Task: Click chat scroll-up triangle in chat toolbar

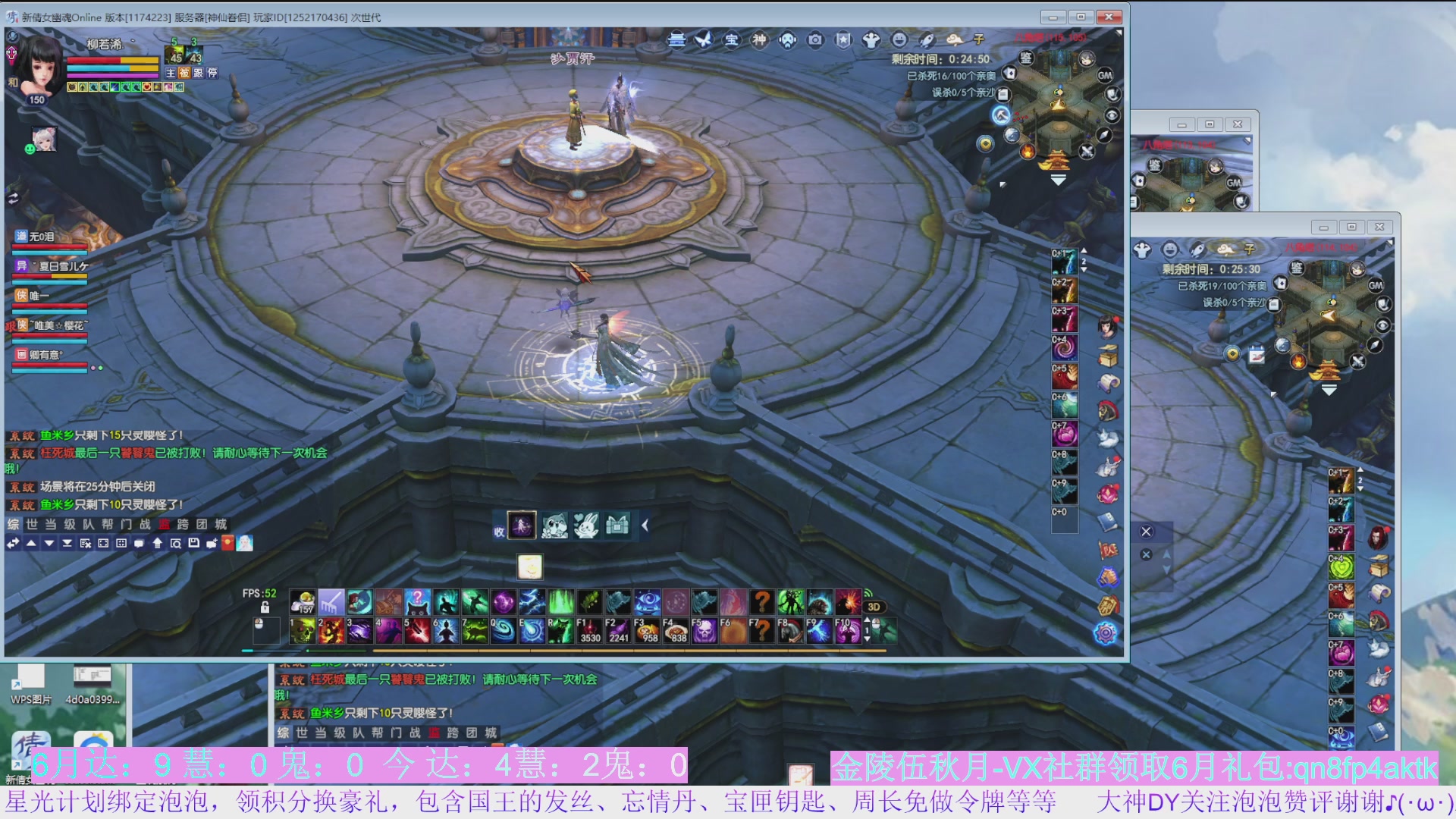Action: [x=31, y=543]
